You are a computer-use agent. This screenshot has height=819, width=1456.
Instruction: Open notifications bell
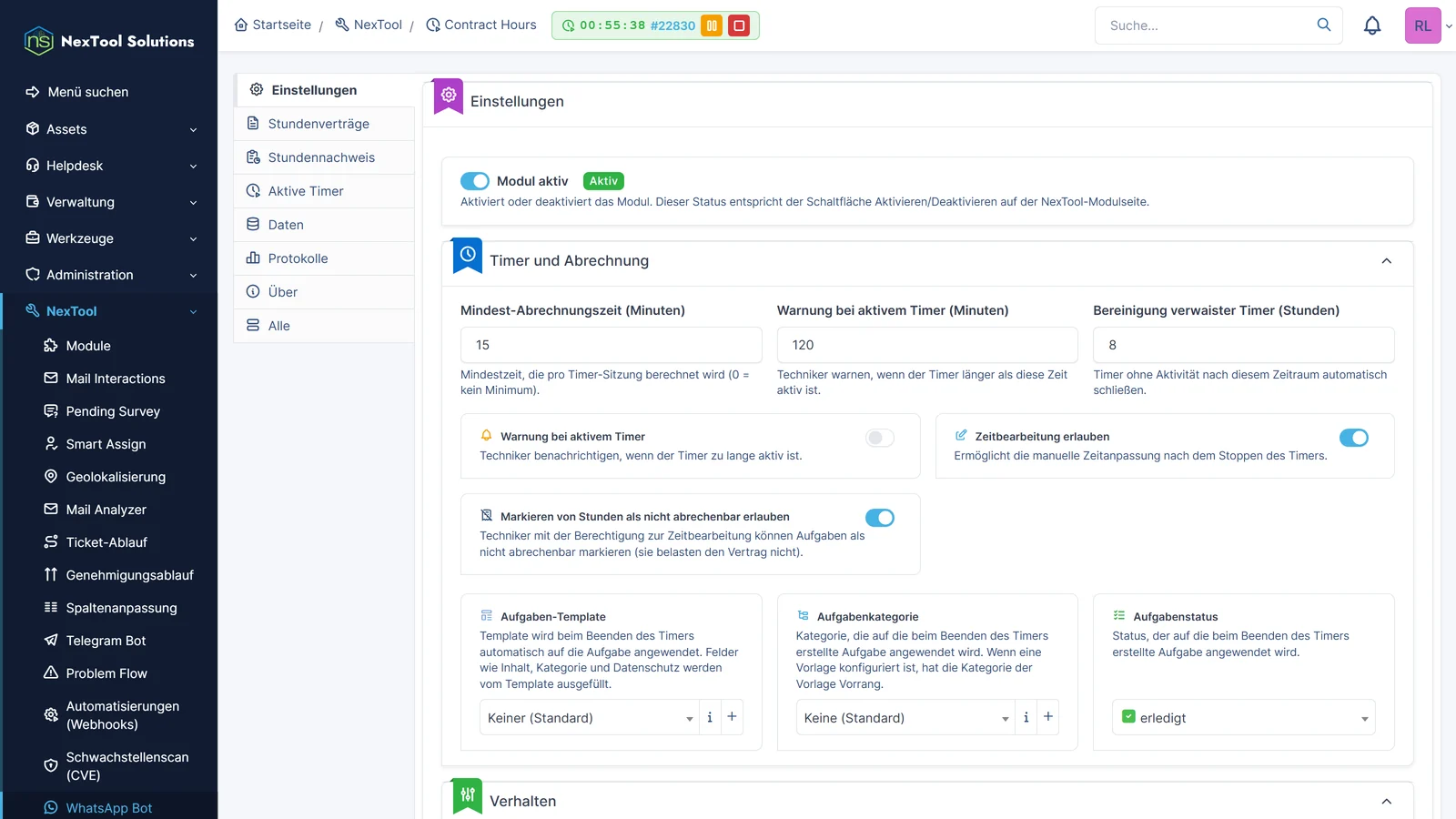point(1372,25)
